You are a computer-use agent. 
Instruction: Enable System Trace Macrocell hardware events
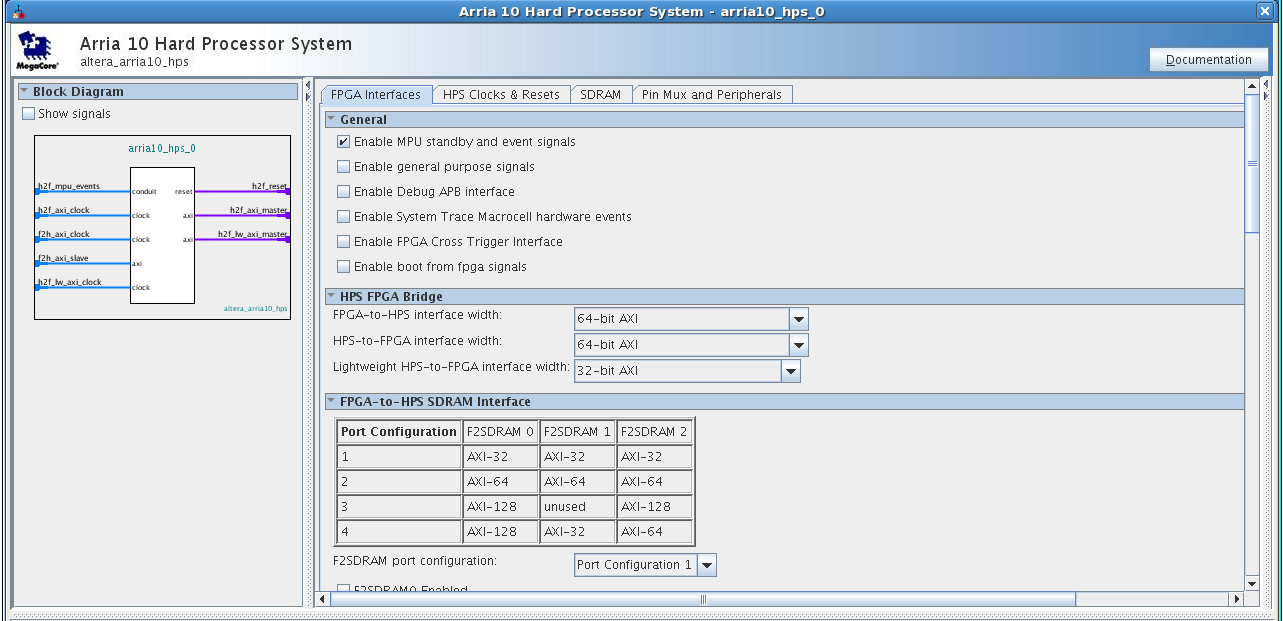point(343,217)
